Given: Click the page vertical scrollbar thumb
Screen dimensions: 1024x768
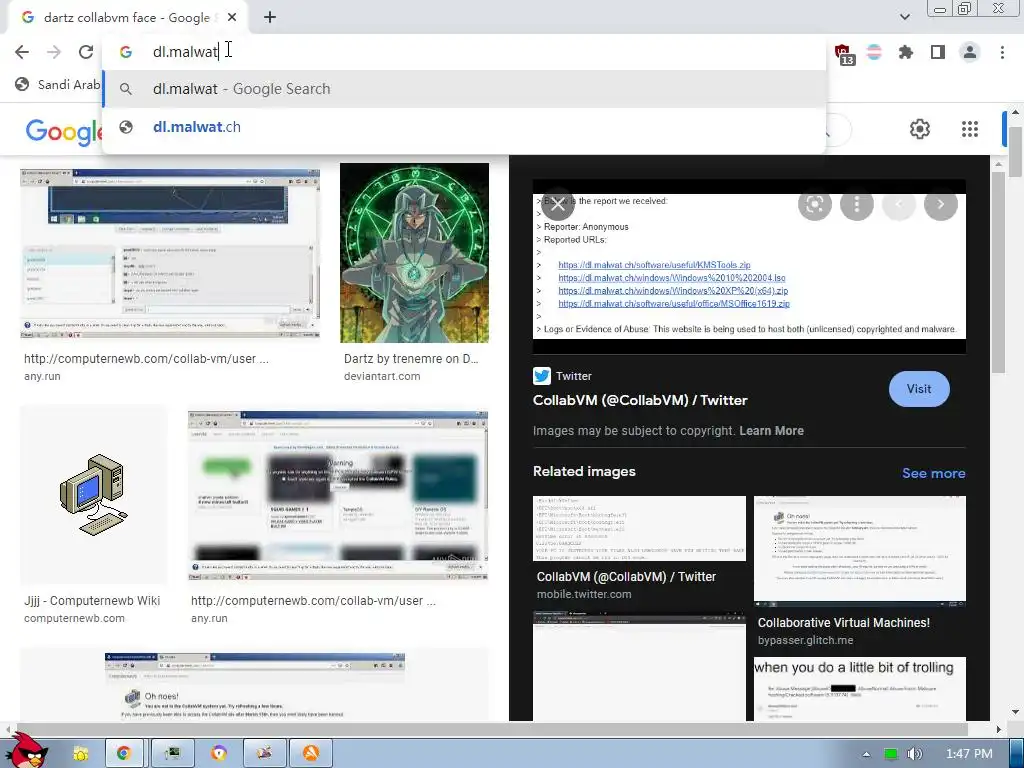Looking at the screenshot, I should click(x=1016, y=152).
